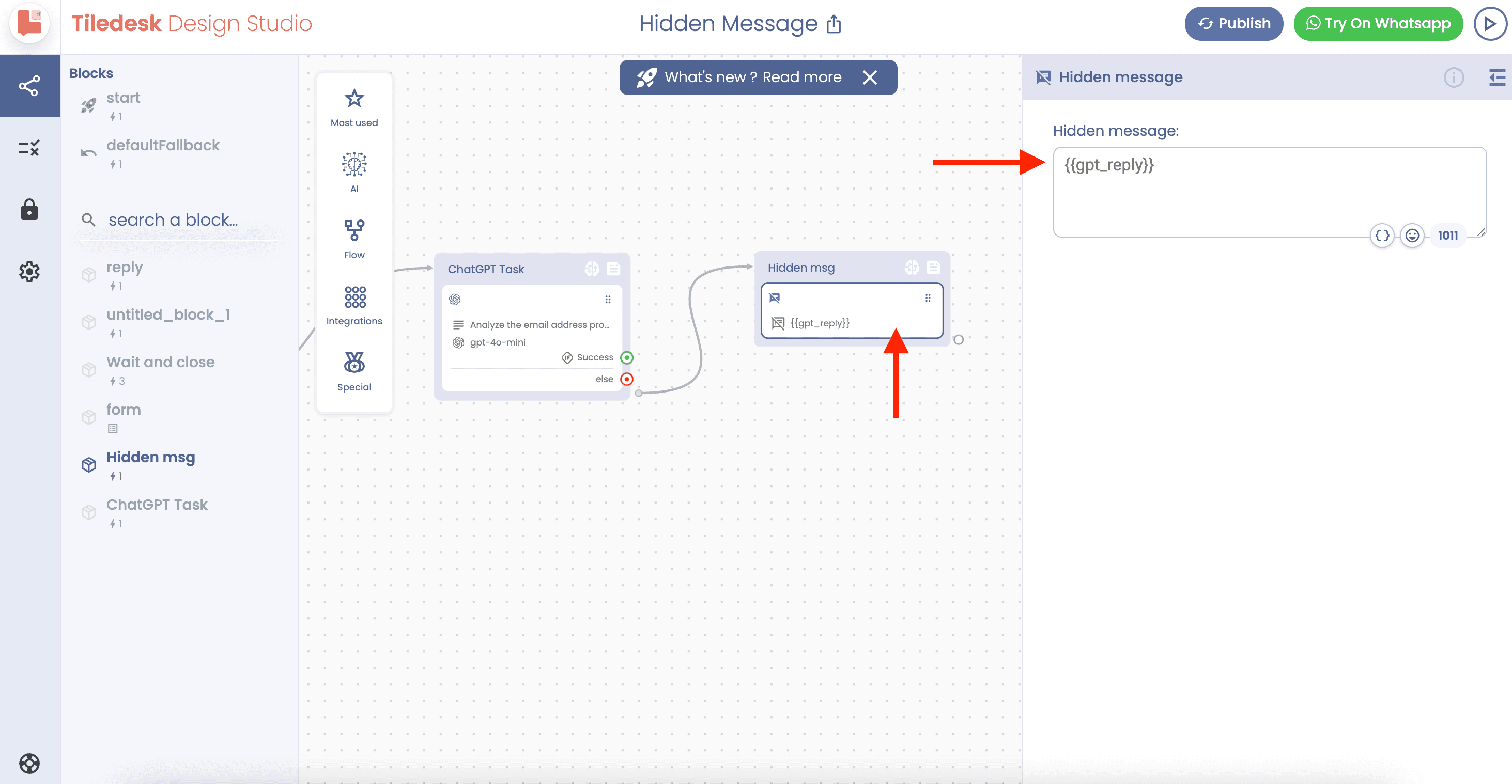Collapse the Hidden message side panel
Viewport: 1512px width, 784px height.
1496,77
